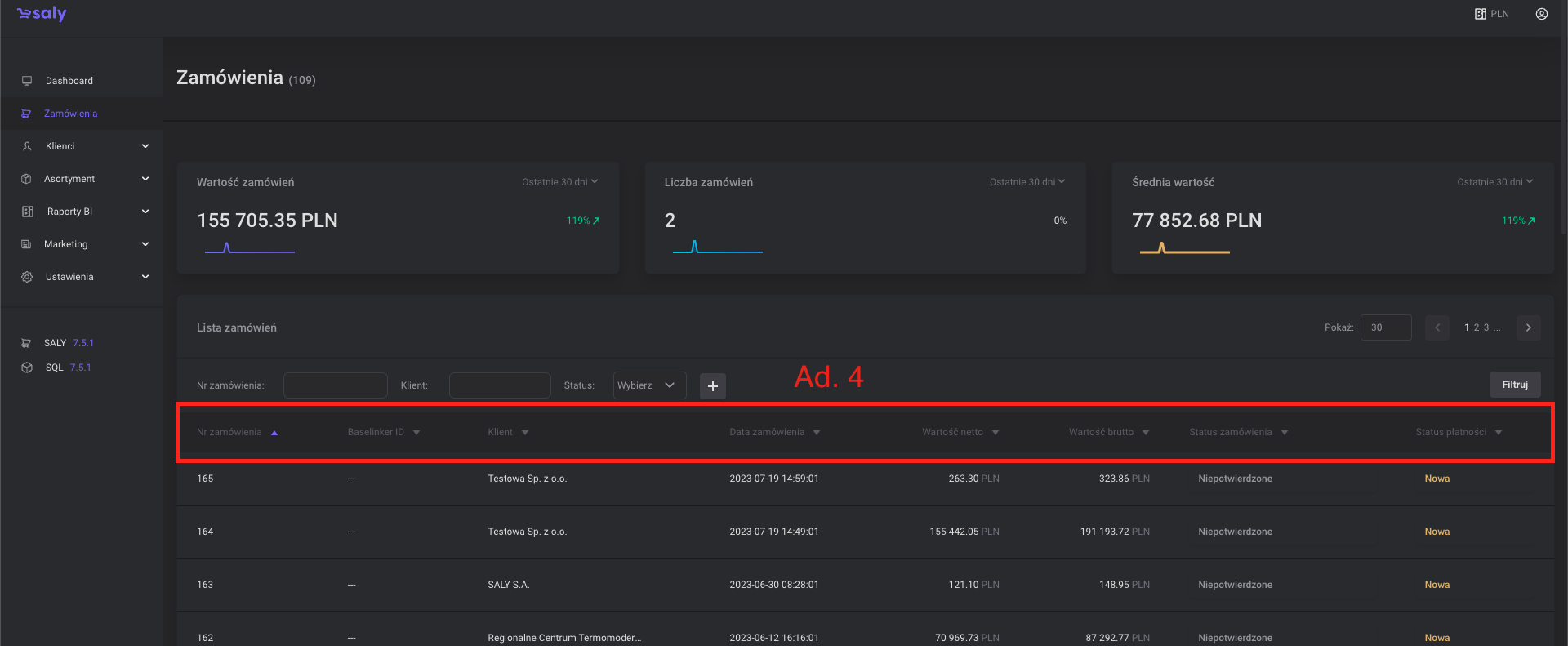Go to previous page with left arrow
1568x646 pixels.
pos(1437,327)
